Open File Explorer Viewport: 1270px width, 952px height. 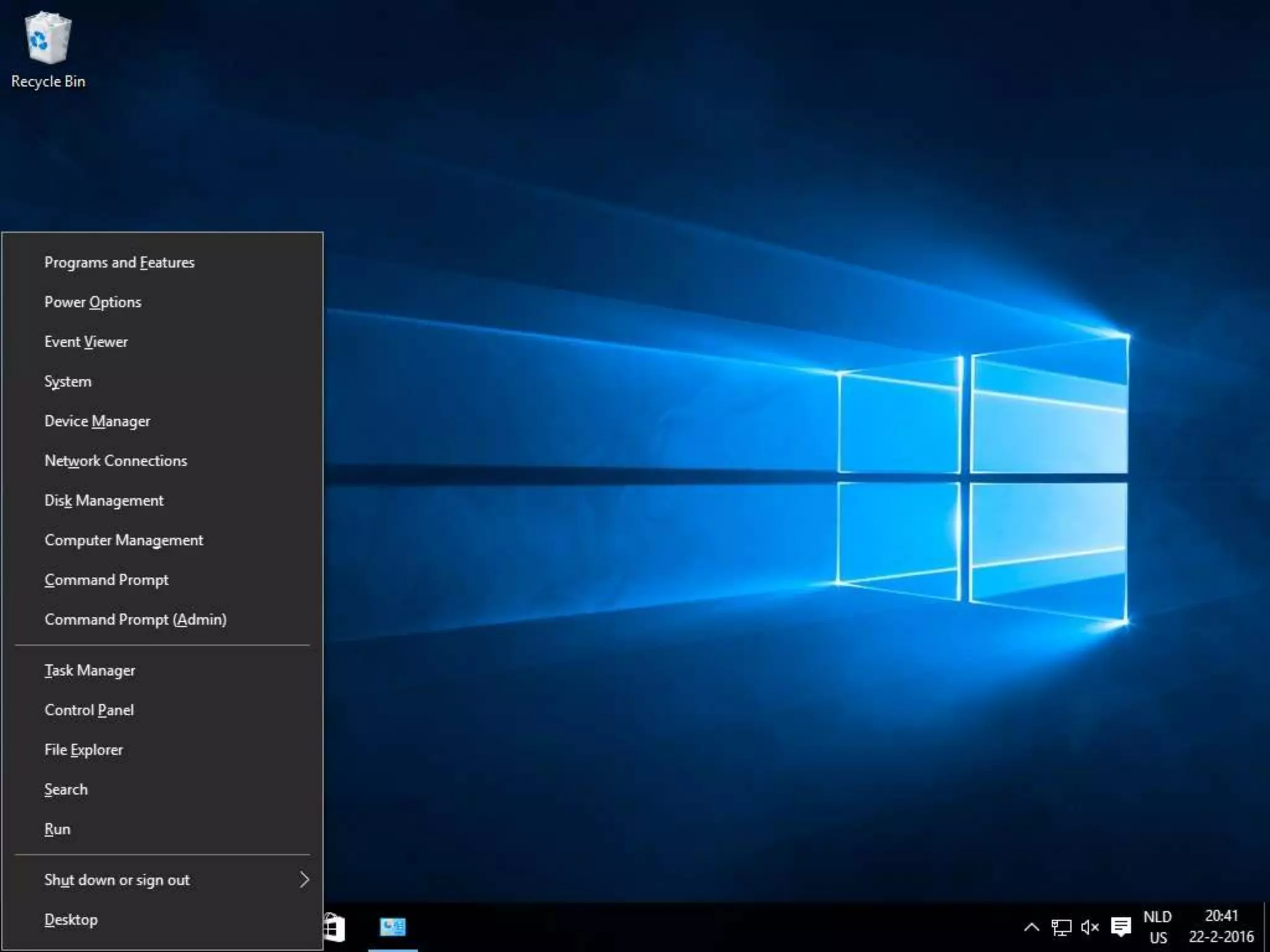tap(162, 749)
